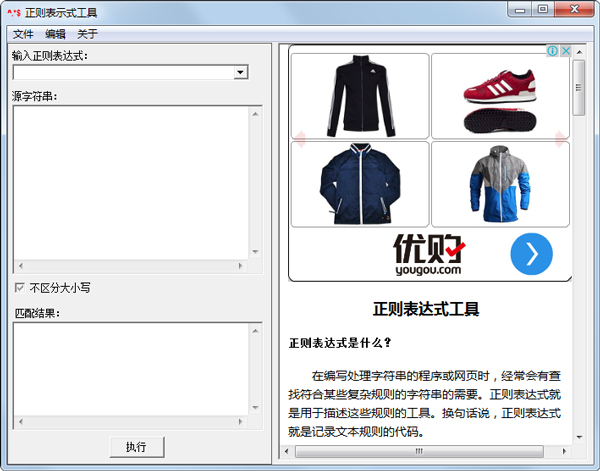Click the help pane scroll left arrow

tap(287, 451)
